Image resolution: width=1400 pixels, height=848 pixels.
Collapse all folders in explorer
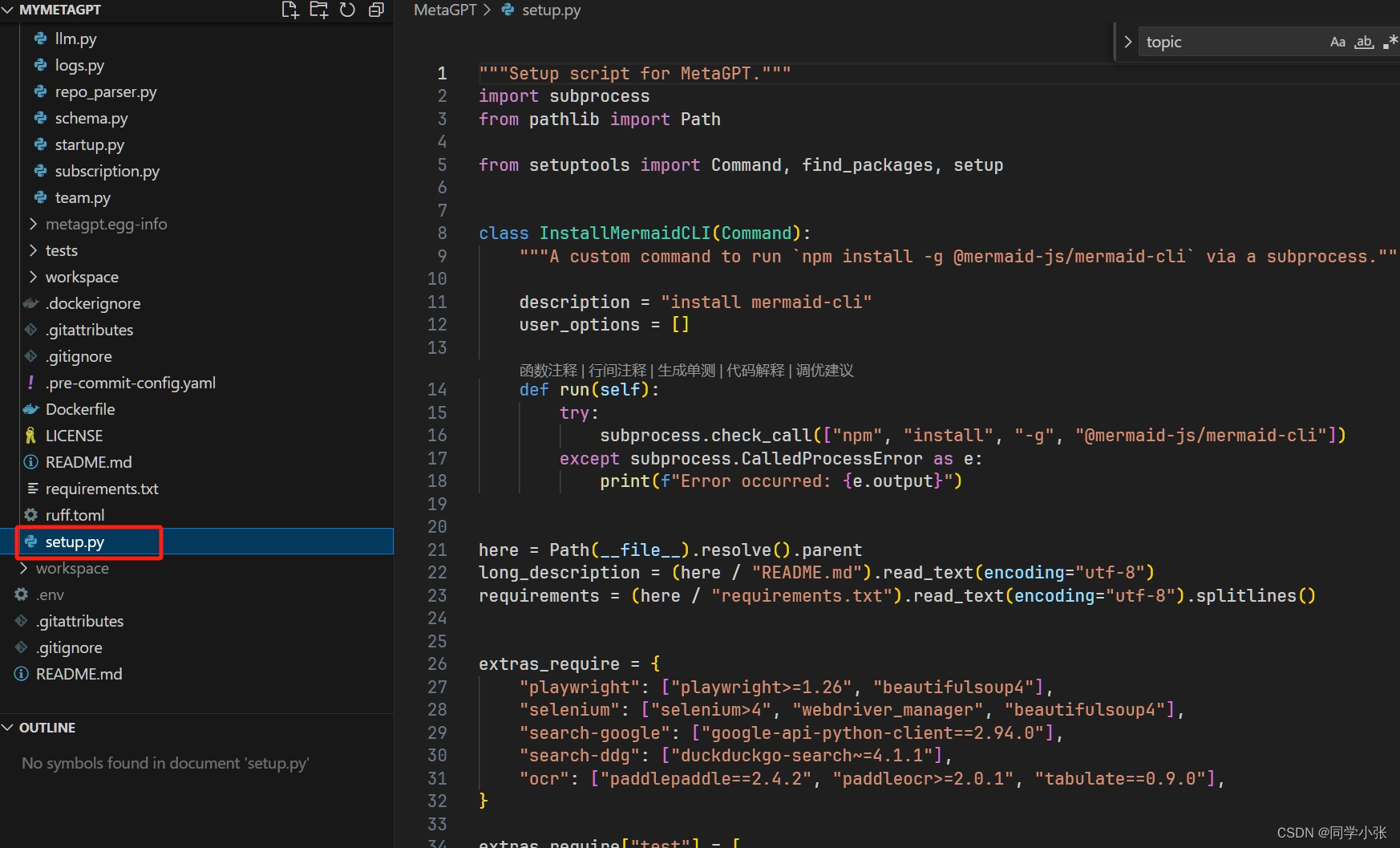376,10
